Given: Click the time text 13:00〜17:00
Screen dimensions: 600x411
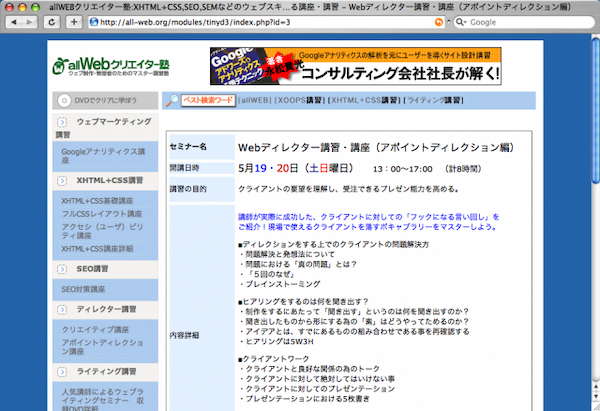Looking at the screenshot, I should click(403, 169).
